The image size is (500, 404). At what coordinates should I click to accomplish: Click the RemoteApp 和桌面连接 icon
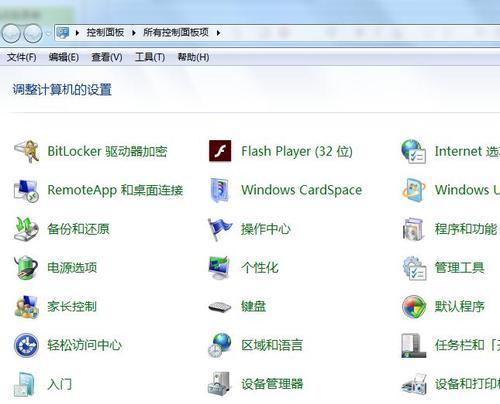26,190
